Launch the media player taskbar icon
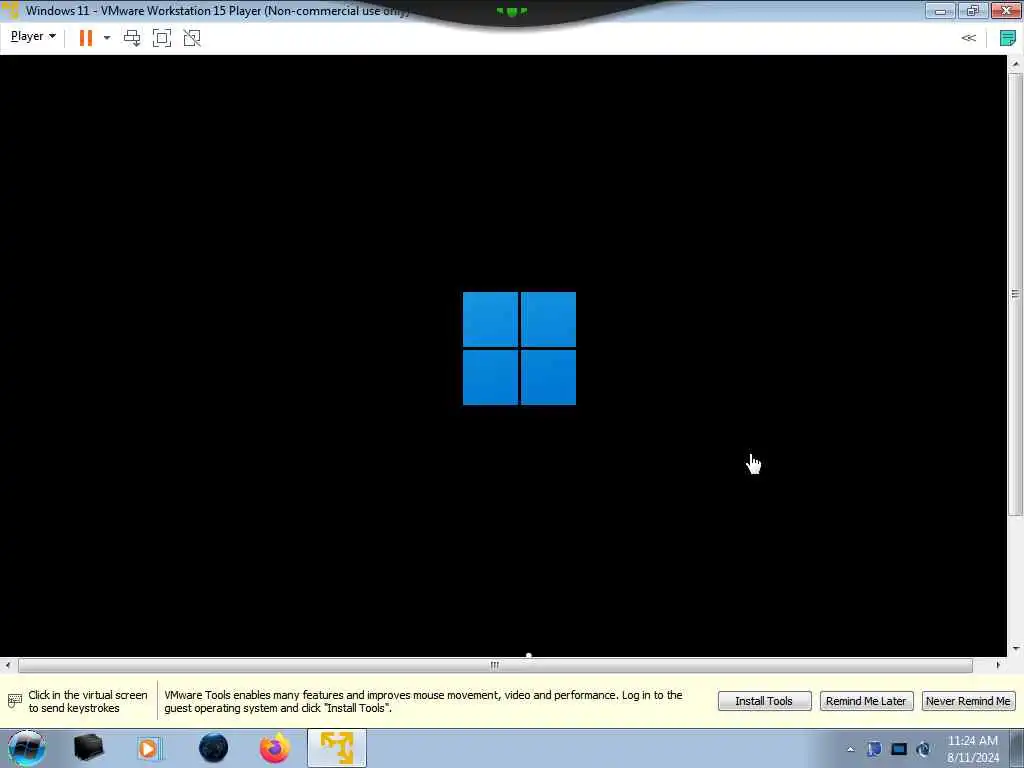Screen dimensions: 1024x768 point(149,748)
